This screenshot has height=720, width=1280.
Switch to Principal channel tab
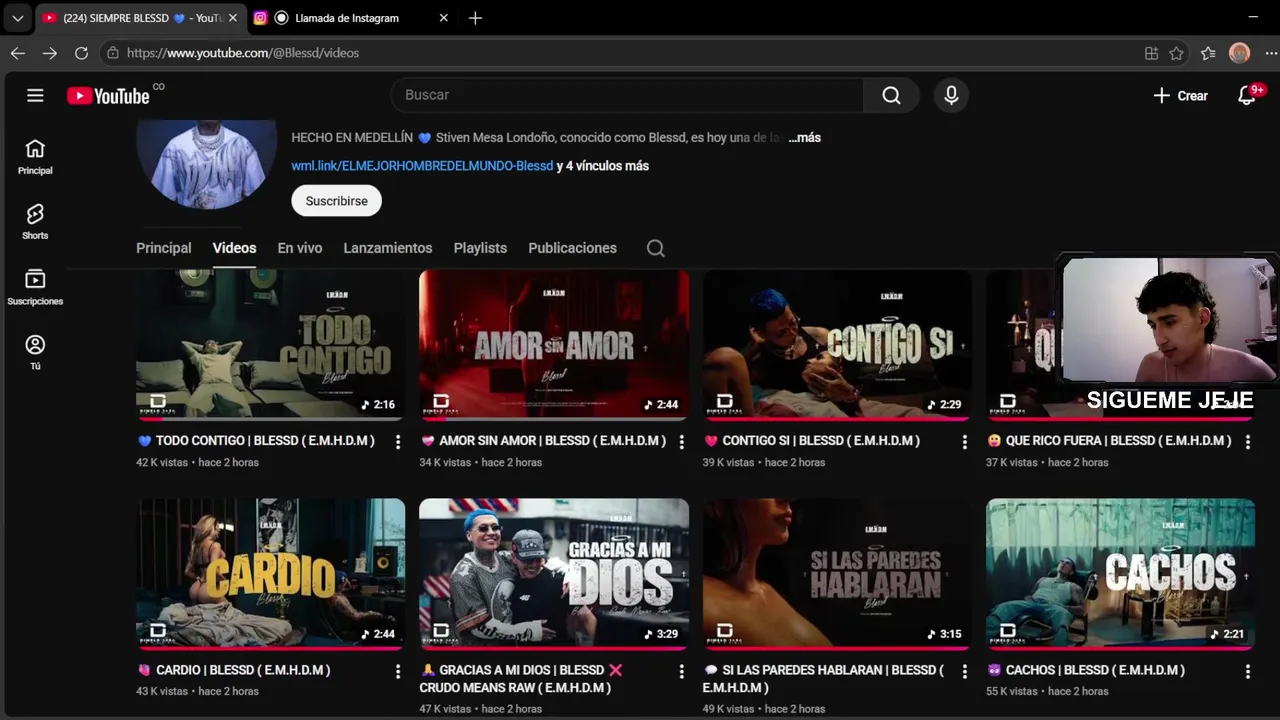pos(163,248)
